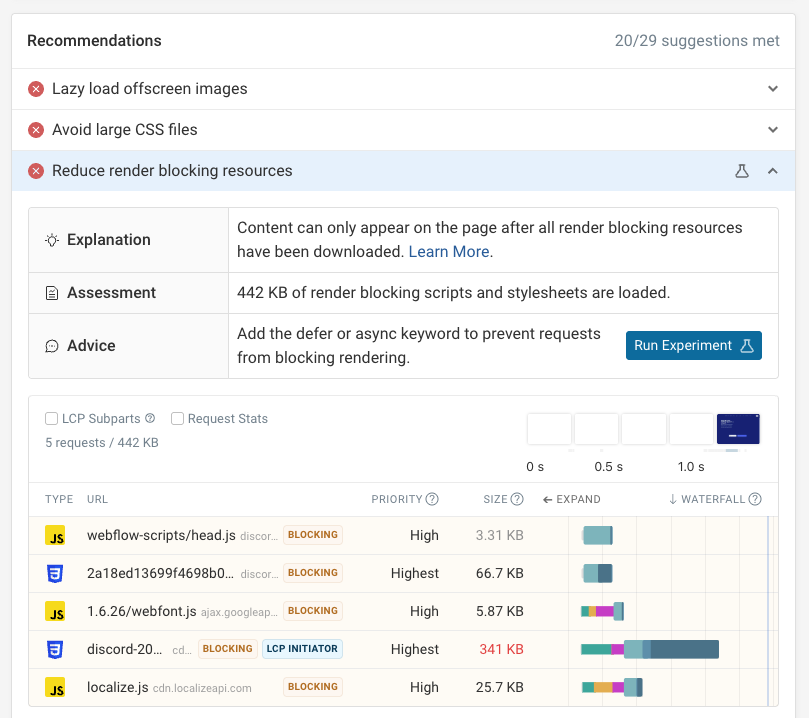Open the Learn More link
This screenshot has height=718, width=809.
449,252
